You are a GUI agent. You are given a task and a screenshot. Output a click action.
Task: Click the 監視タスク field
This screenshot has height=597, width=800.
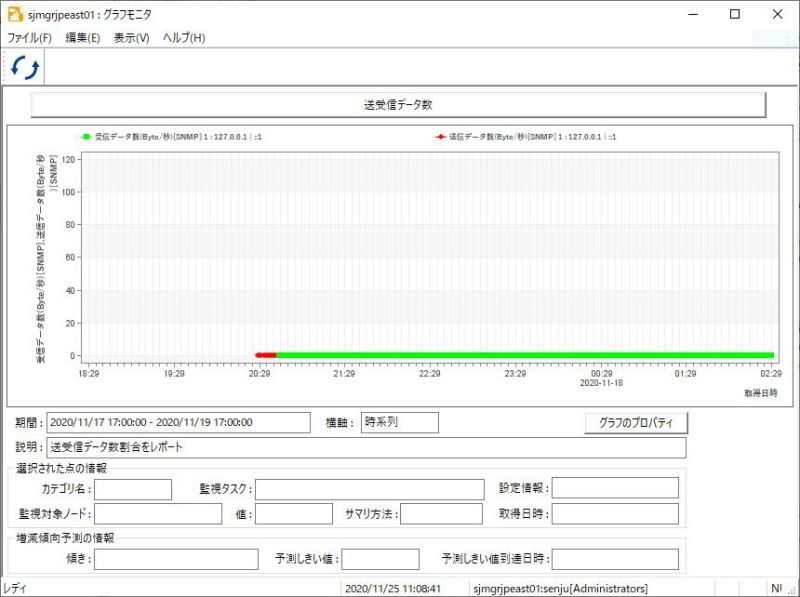(369, 489)
